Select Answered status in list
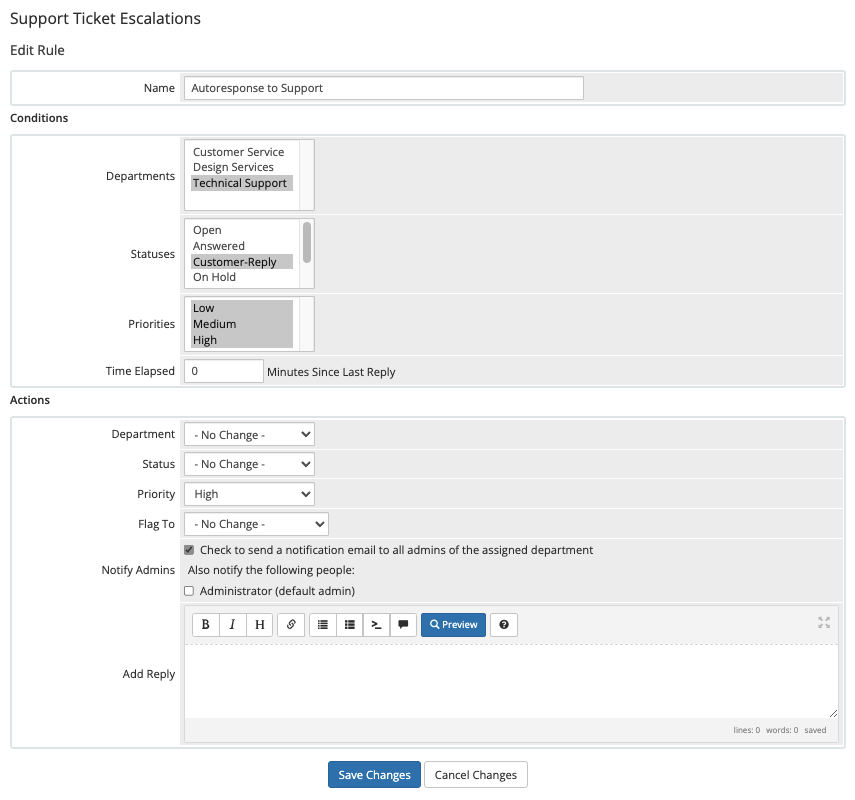 pos(242,246)
